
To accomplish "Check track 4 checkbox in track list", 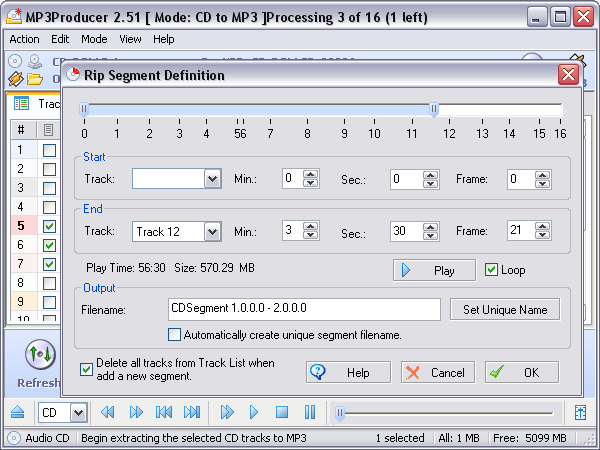I will (49, 207).
